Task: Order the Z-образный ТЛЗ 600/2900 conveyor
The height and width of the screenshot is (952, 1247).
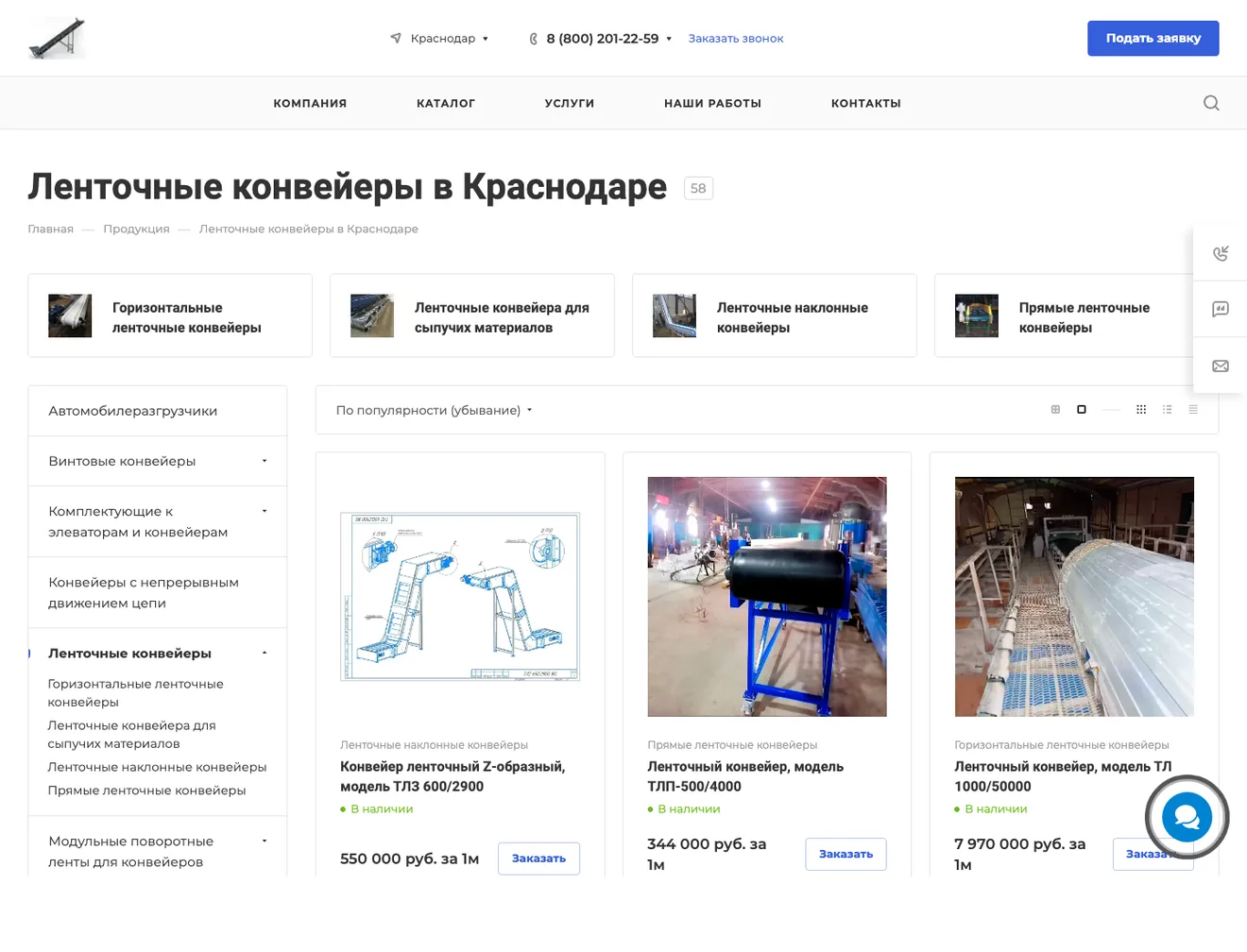Action: click(538, 858)
